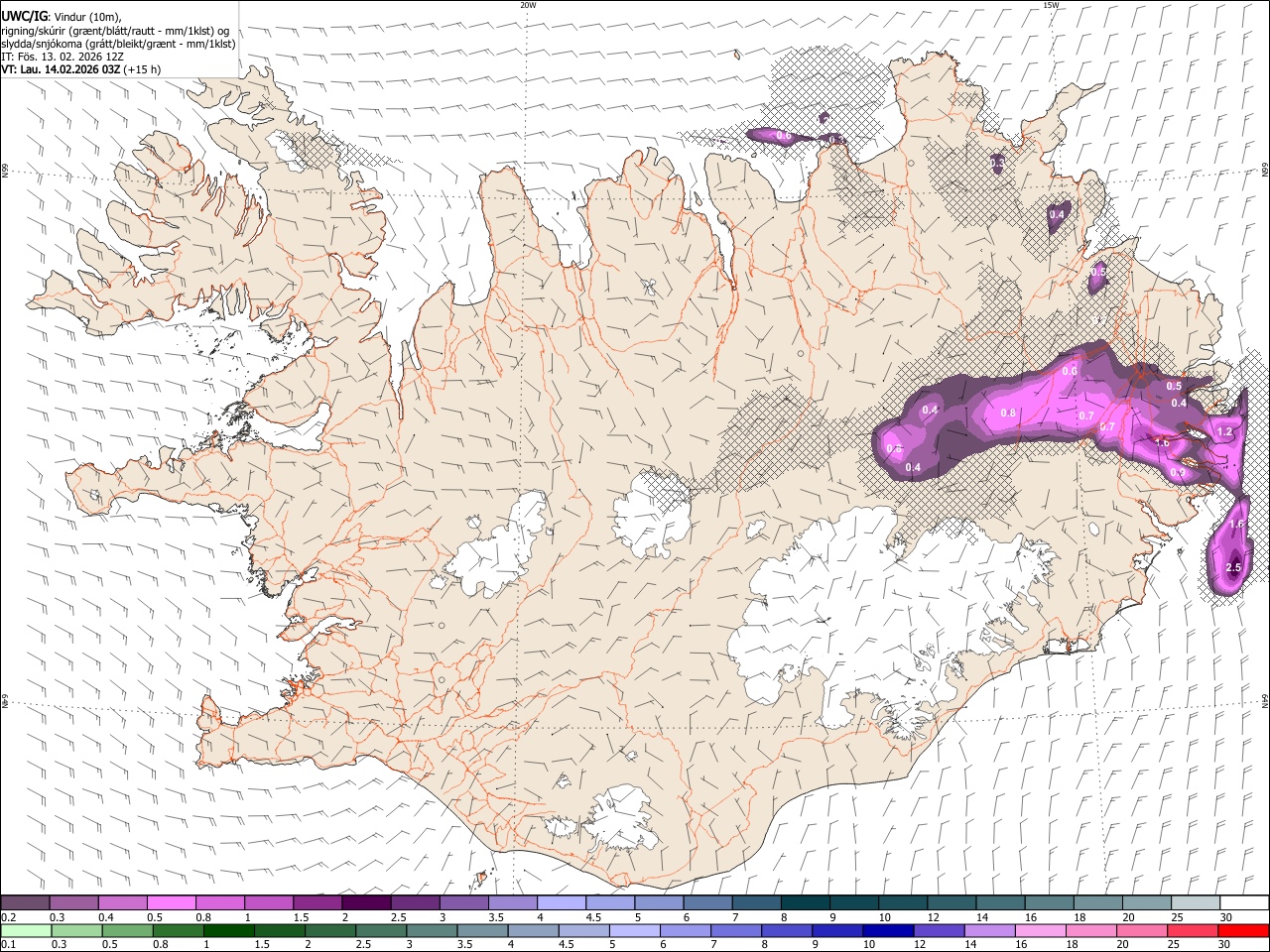Click the initial time 'IT: Fös. 13. 02. 2026 12Z'
Viewport: 1270px width, 952px height.
click(63, 57)
